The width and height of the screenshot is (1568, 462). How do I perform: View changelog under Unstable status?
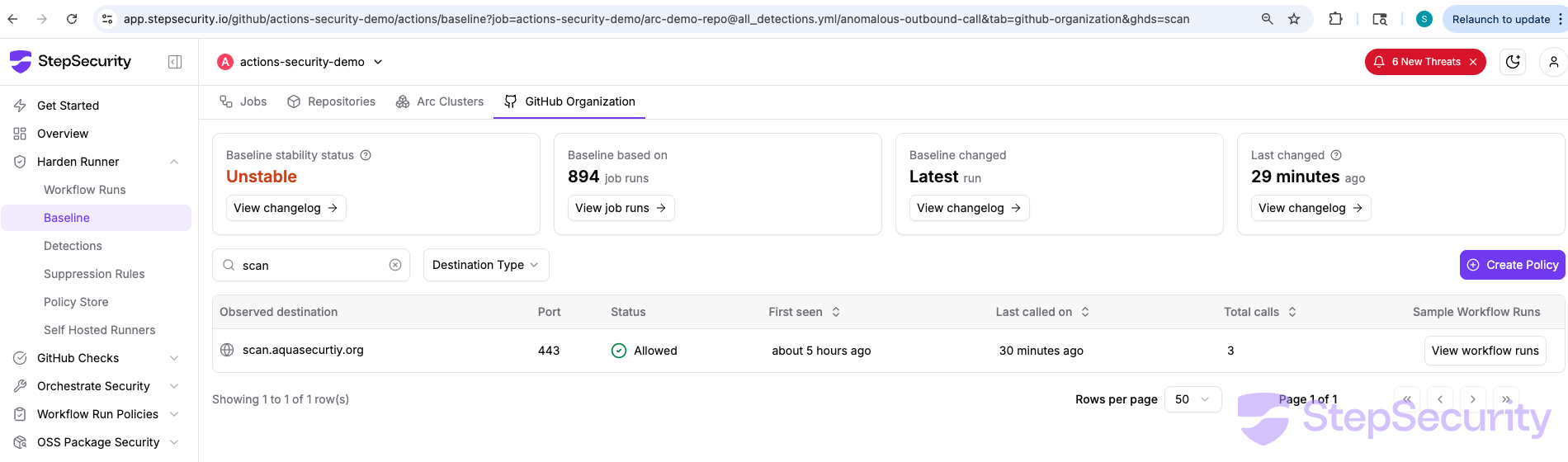click(x=286, y=208)
